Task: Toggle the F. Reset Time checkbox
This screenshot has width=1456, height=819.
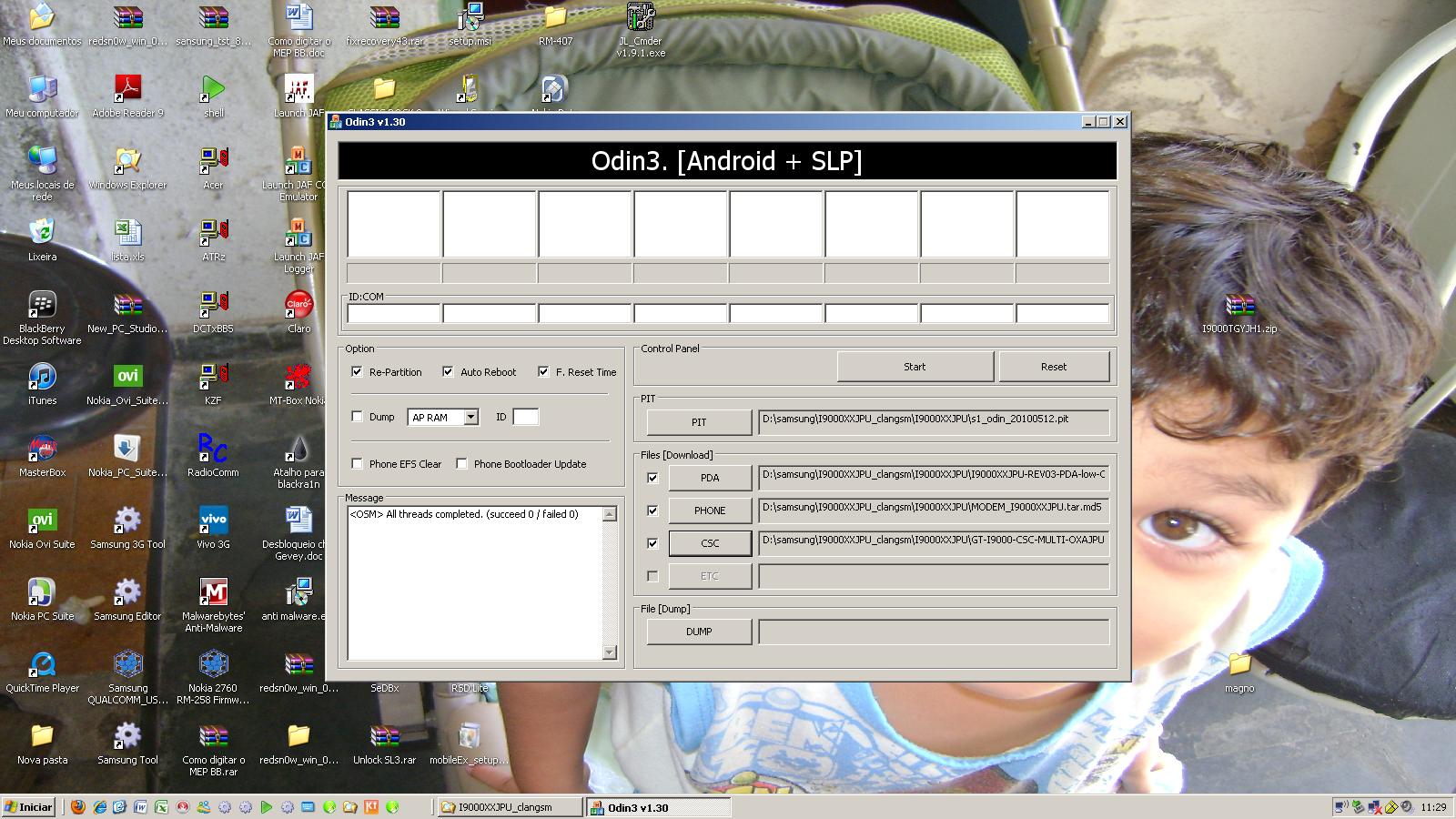Action: coord(543,371)
